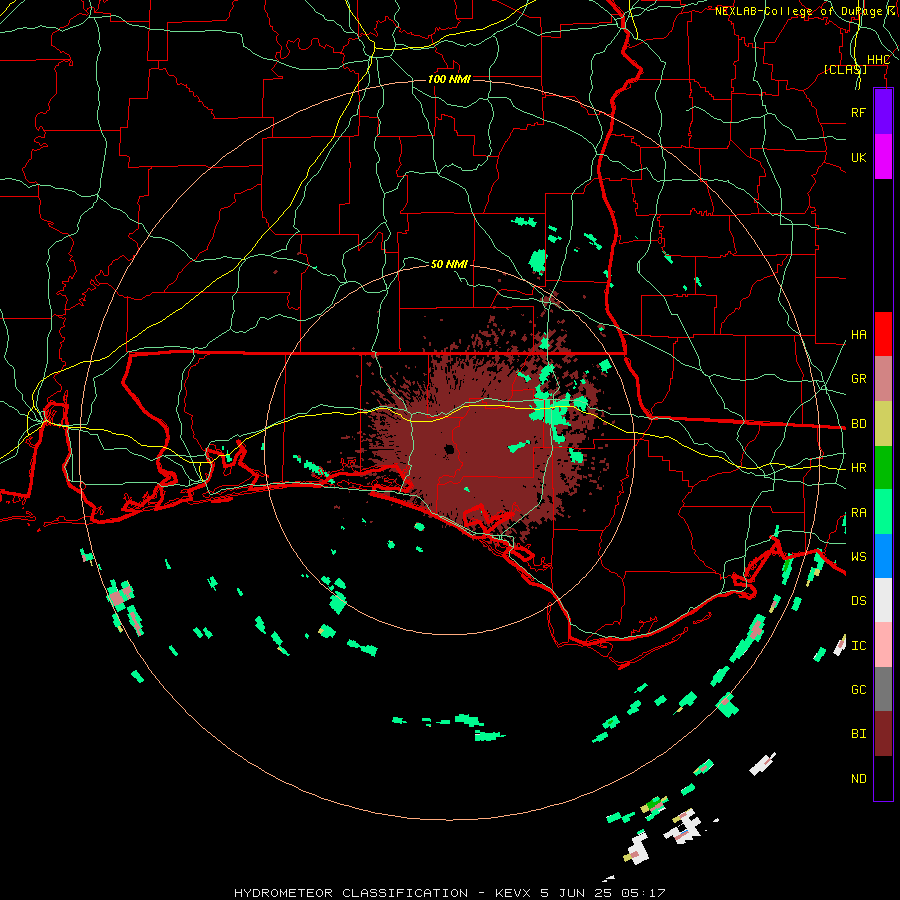The image size is (900, 900).
Task: Click the magenta UK legend swatch
Action: click(883, 157)
